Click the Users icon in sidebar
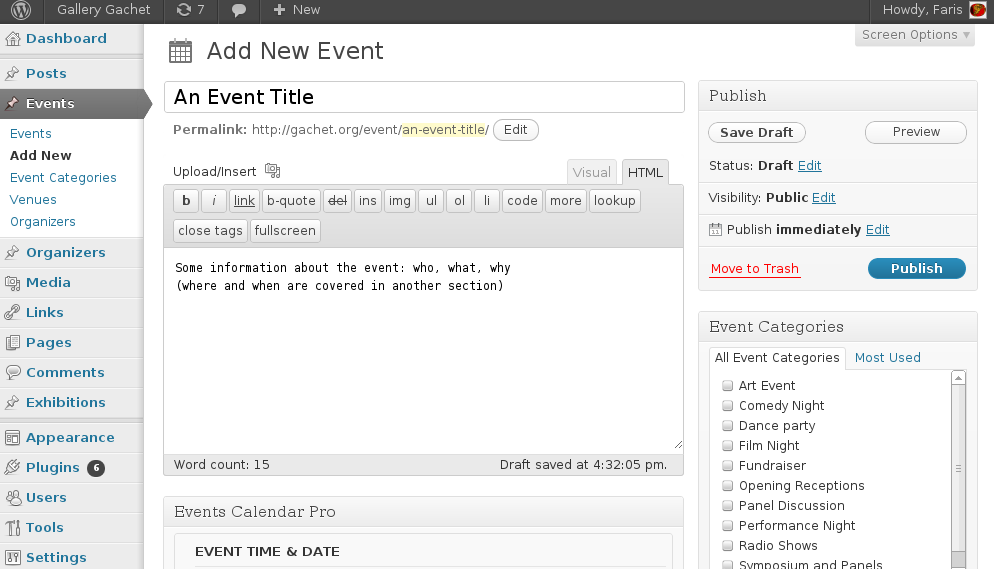 pyautogui.click(x=12, y=497)
